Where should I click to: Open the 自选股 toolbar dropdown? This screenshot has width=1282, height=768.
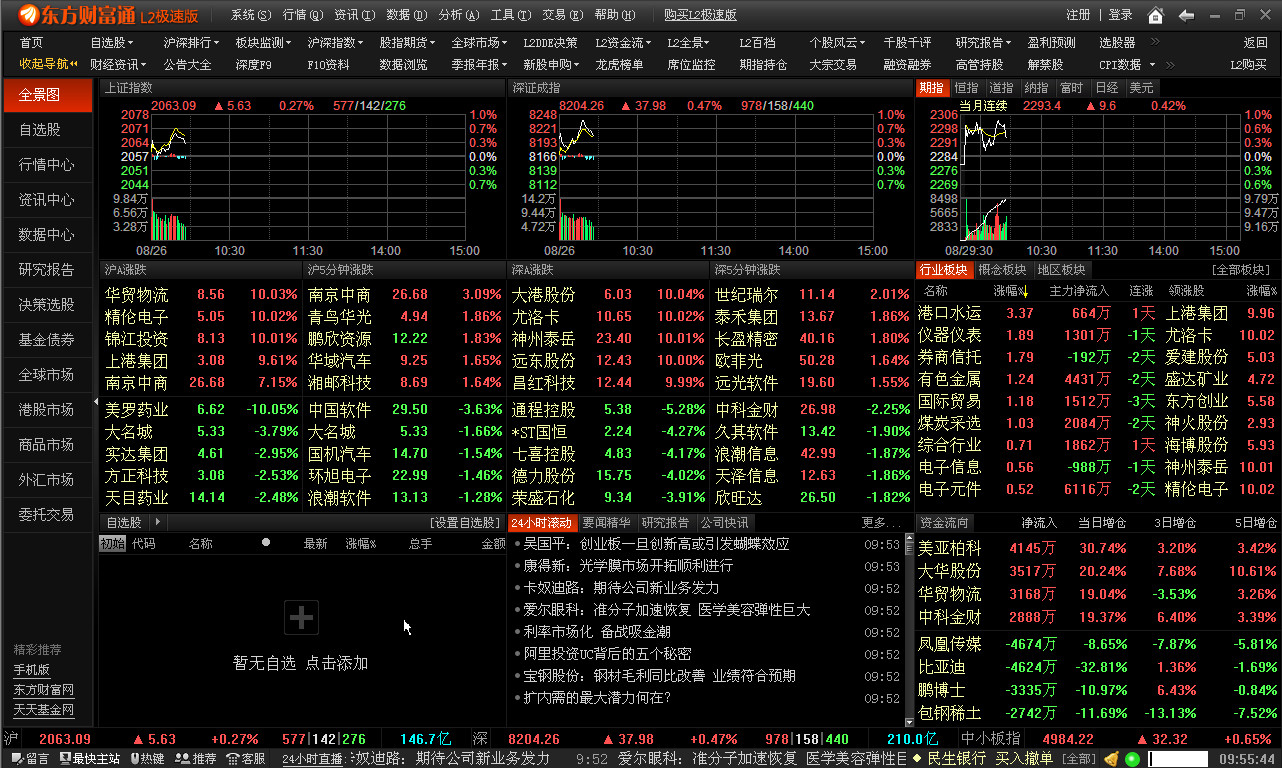tap(112, 43)
